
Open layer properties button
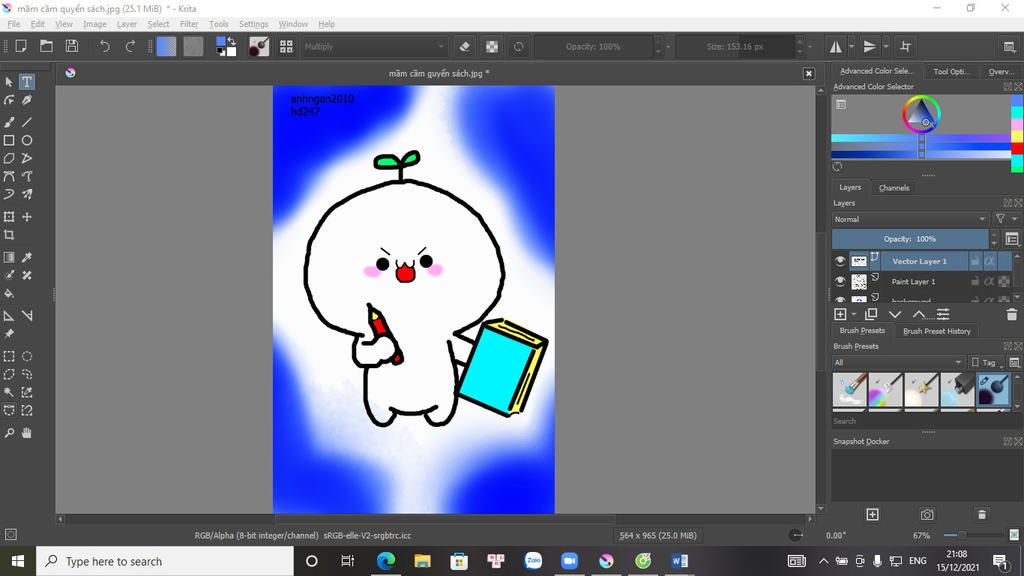pyautogui.click(x=943, y=315)
